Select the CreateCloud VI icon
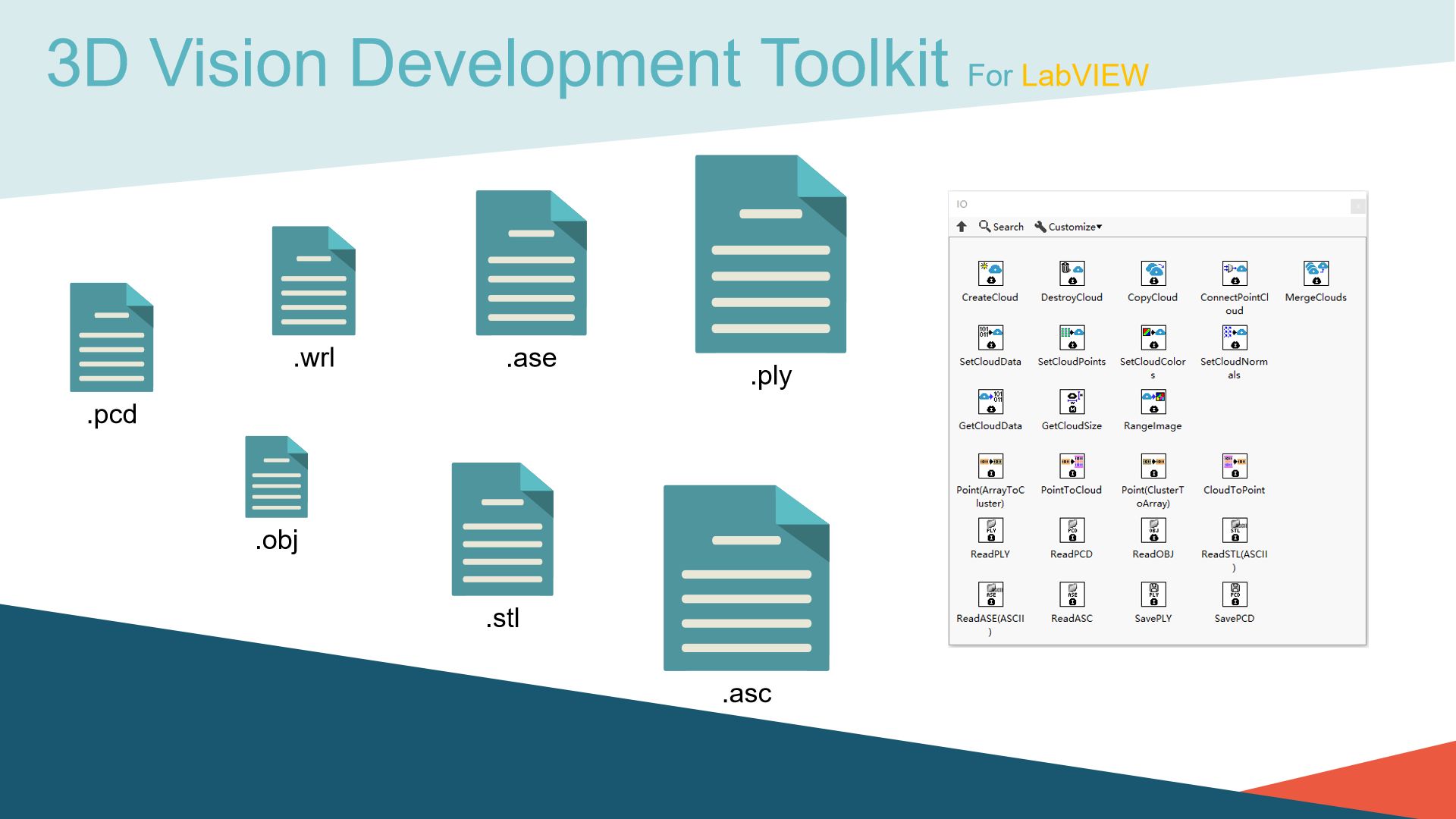1456x819 pixels. click(x=990, y=273)
